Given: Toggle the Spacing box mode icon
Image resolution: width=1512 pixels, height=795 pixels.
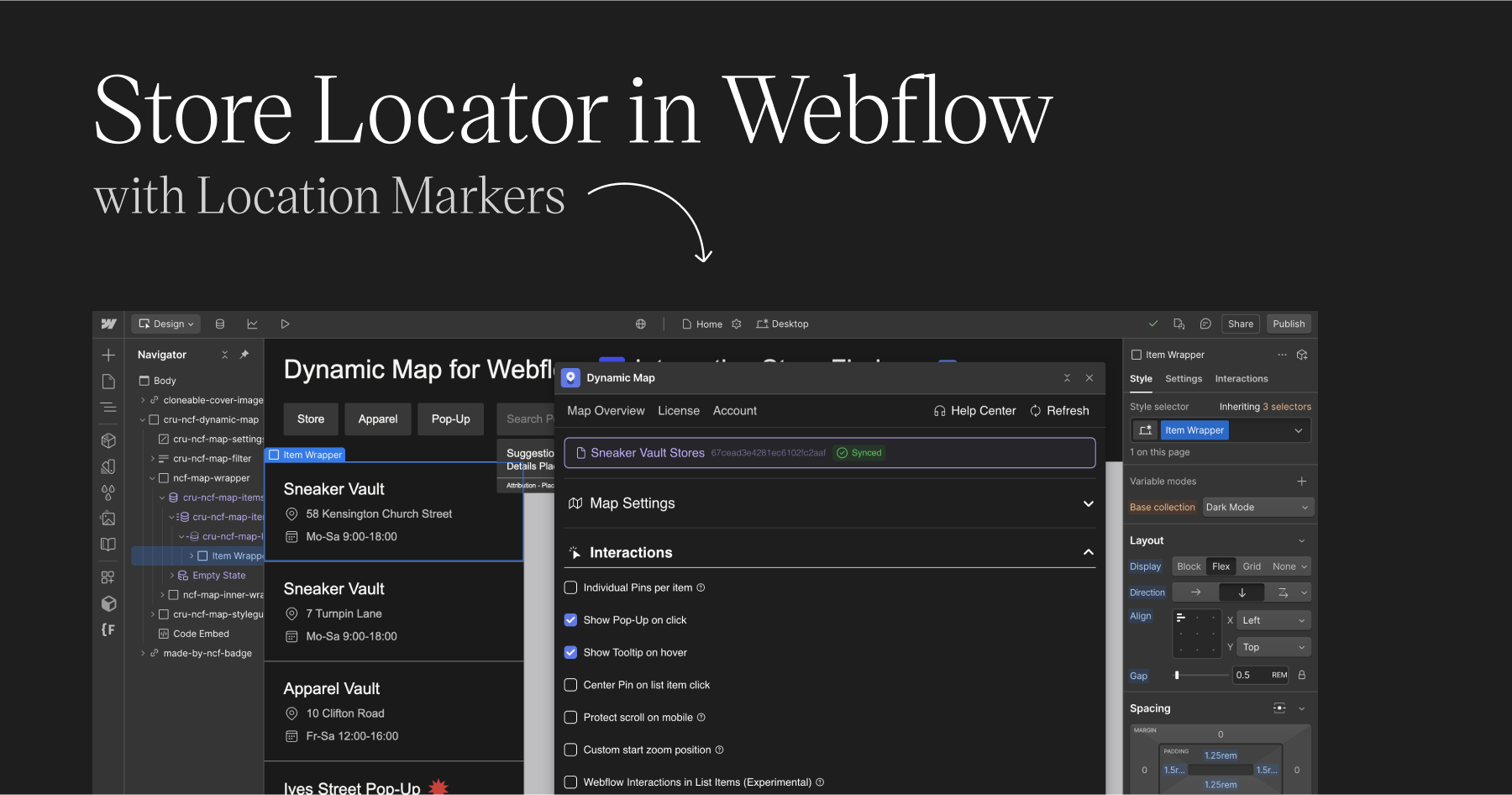Looking at the screenshot, I should pos(1279,708).
